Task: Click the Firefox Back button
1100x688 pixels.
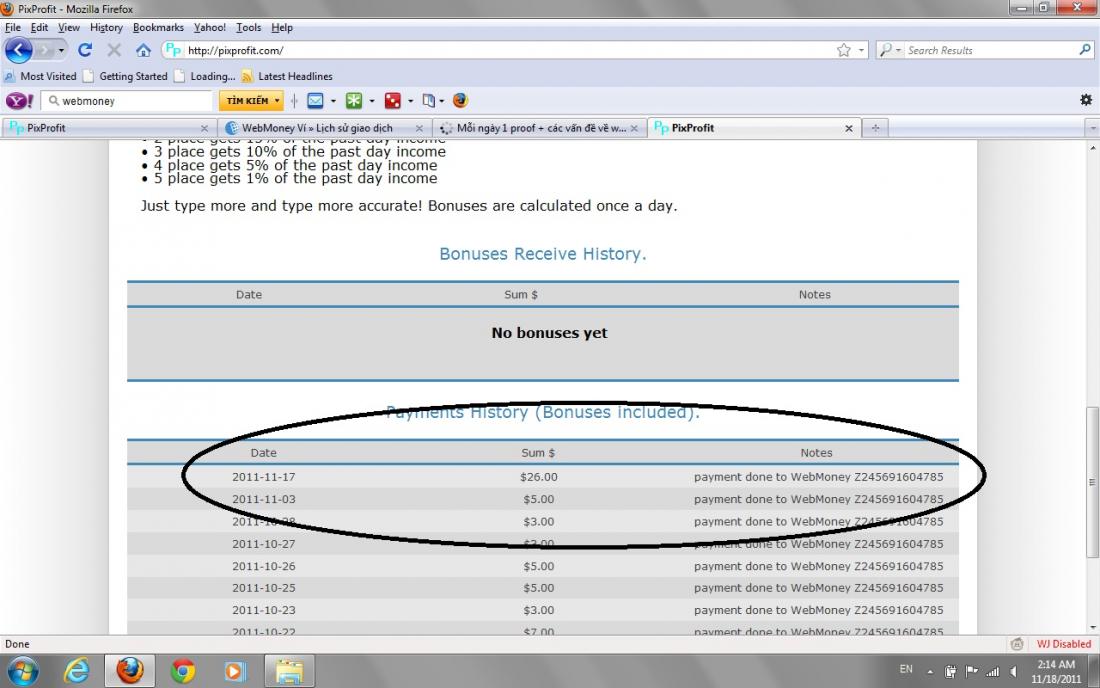Action: click(18, 50)
